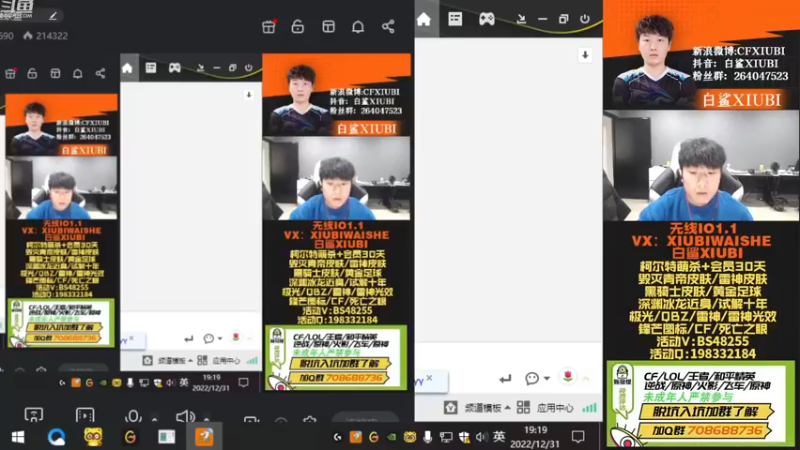
Task: Click the grid icon beside the large 应用中心 label
Action: (x=523, y=407)
